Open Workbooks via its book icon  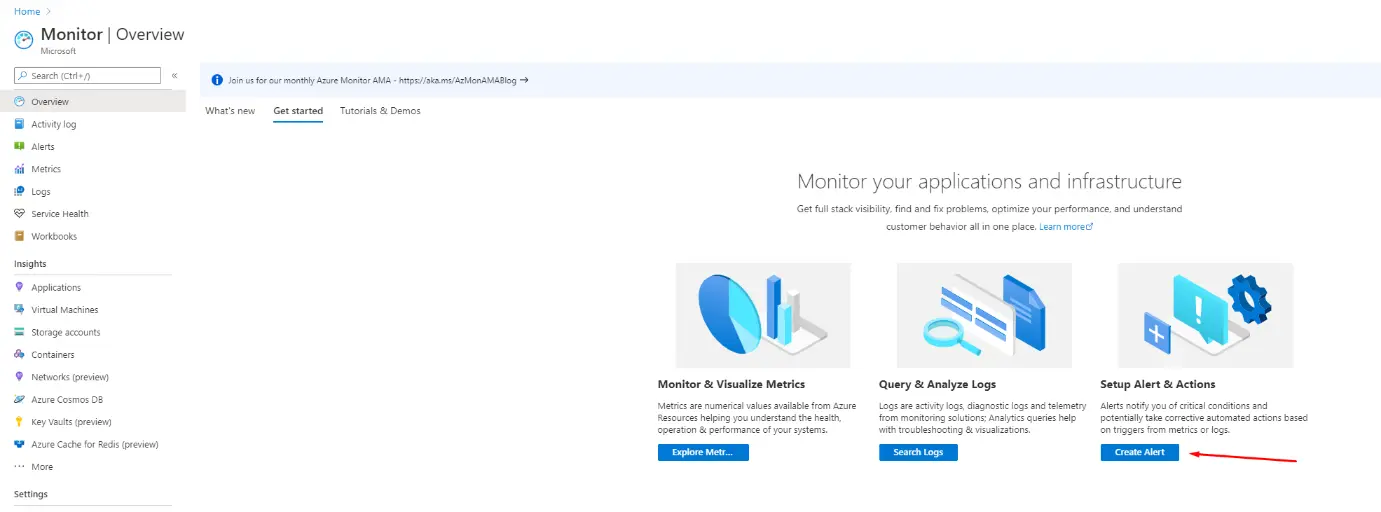[x=20, y=236]
